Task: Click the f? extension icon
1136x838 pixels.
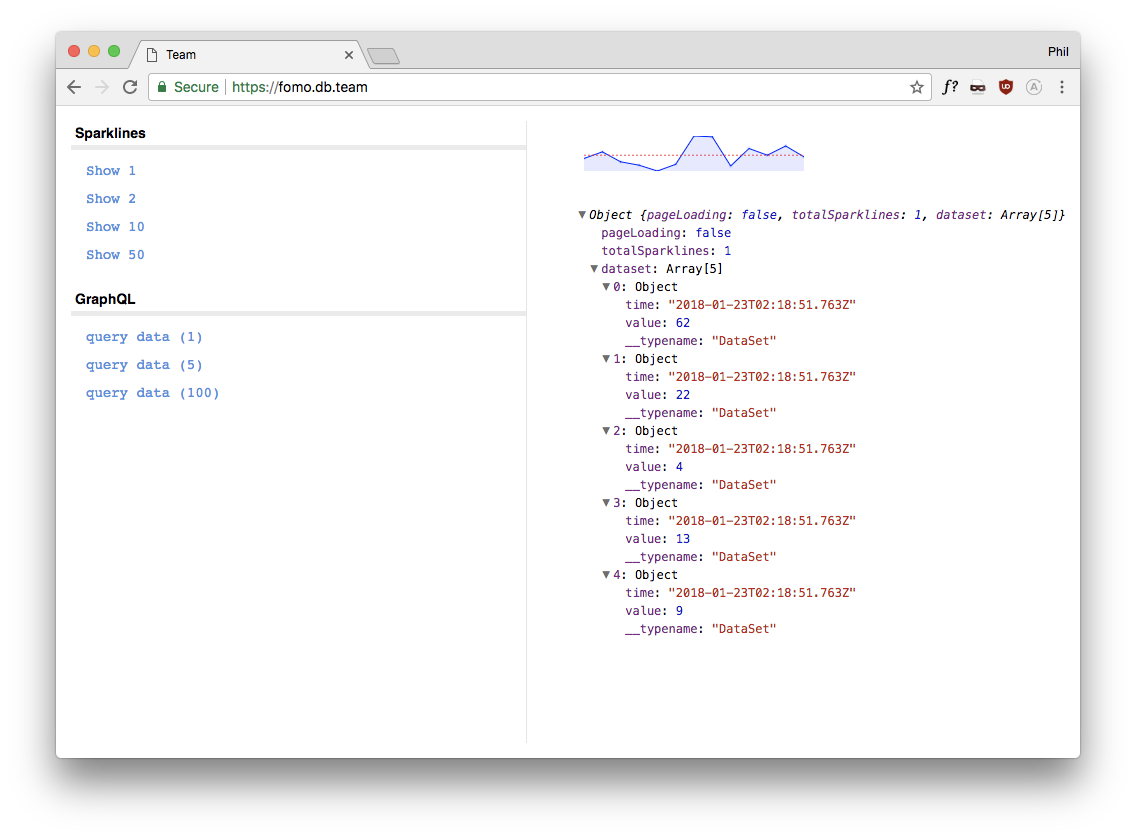Action: click(x=950, y=87)
